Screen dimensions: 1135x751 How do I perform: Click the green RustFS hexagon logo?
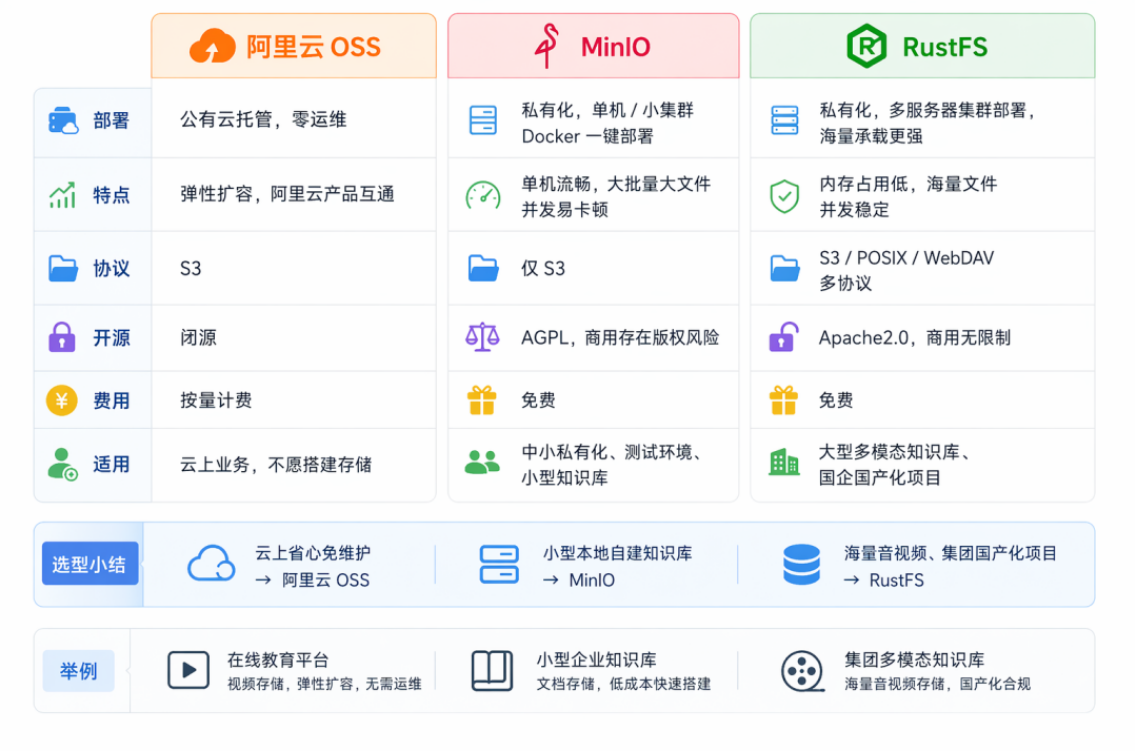[x=866, y=46]
